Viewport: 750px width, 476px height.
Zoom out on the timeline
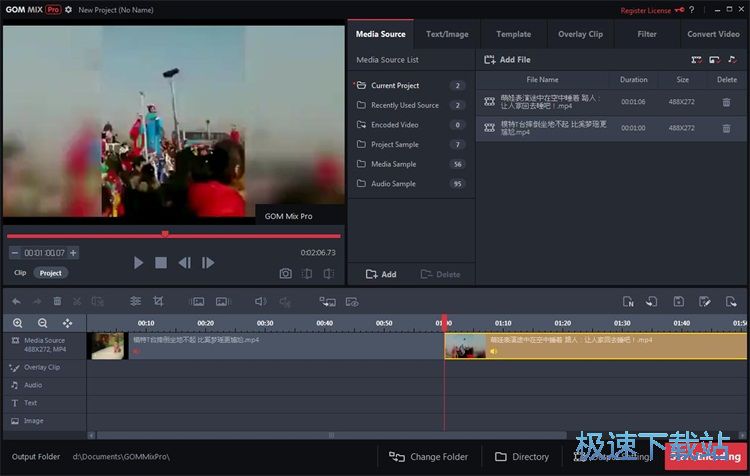[42, 323]
